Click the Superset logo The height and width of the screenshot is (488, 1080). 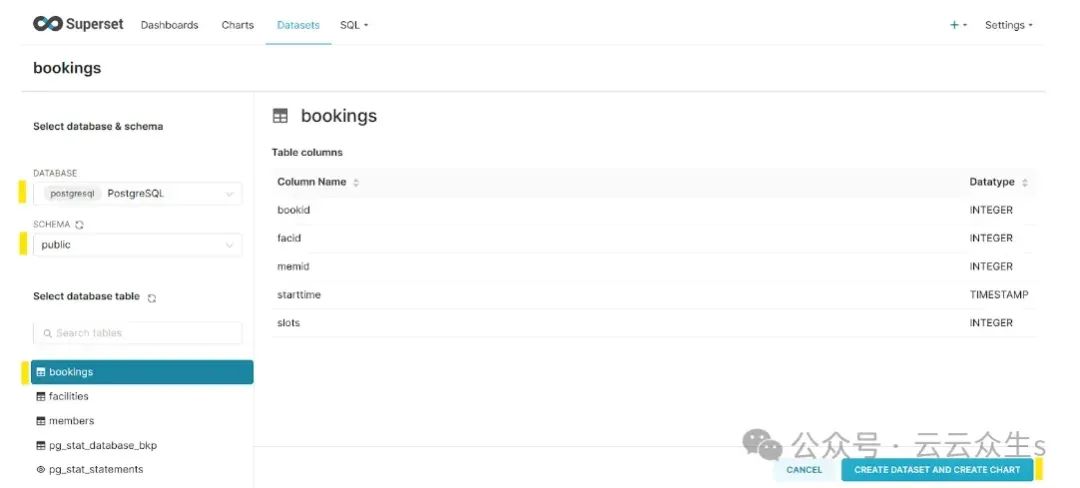[x=78, y=24]
